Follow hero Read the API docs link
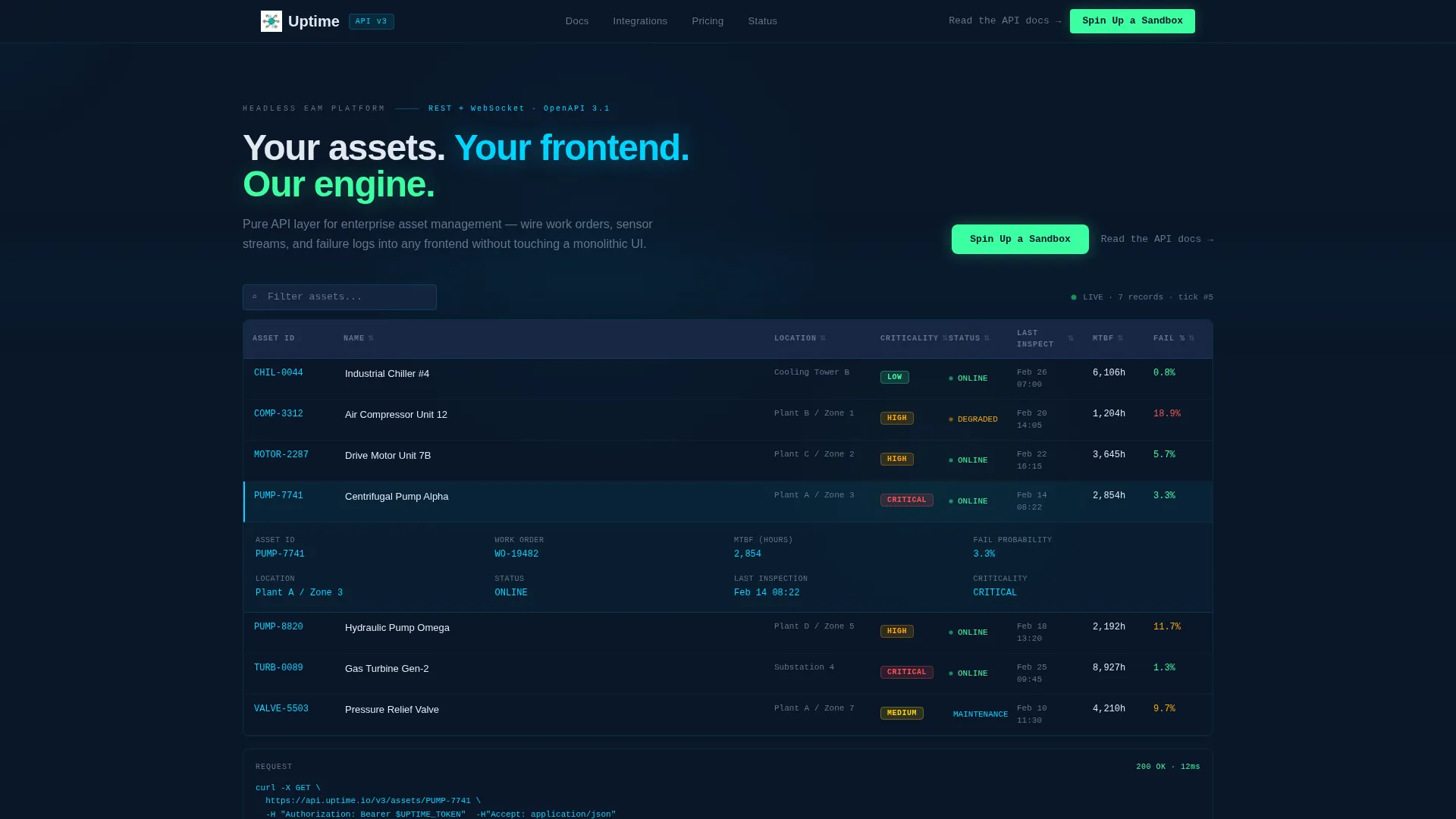Image resolution: width=1456 pixels, height=819 pixels. (x=1157, y=240)
